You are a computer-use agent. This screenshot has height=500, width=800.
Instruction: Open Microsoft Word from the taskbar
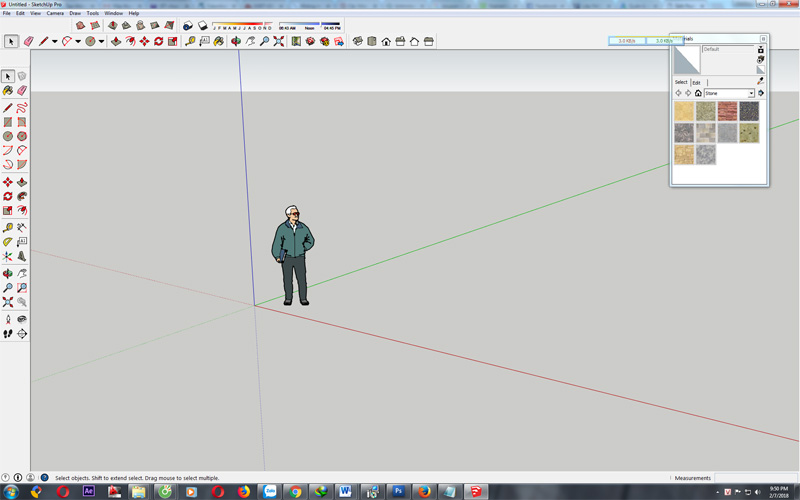tap(345, 491)
